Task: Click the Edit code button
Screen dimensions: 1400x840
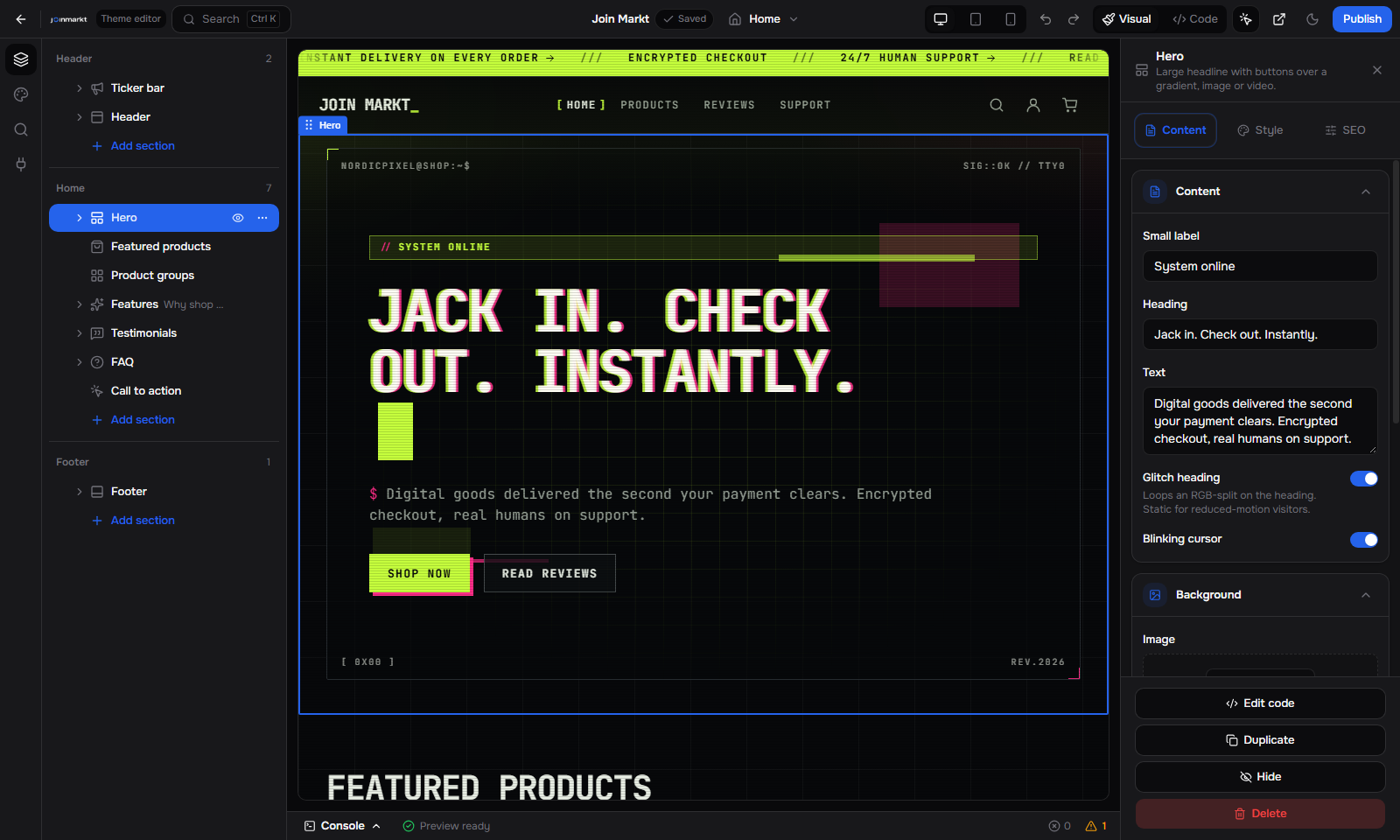Action: 1260,703
